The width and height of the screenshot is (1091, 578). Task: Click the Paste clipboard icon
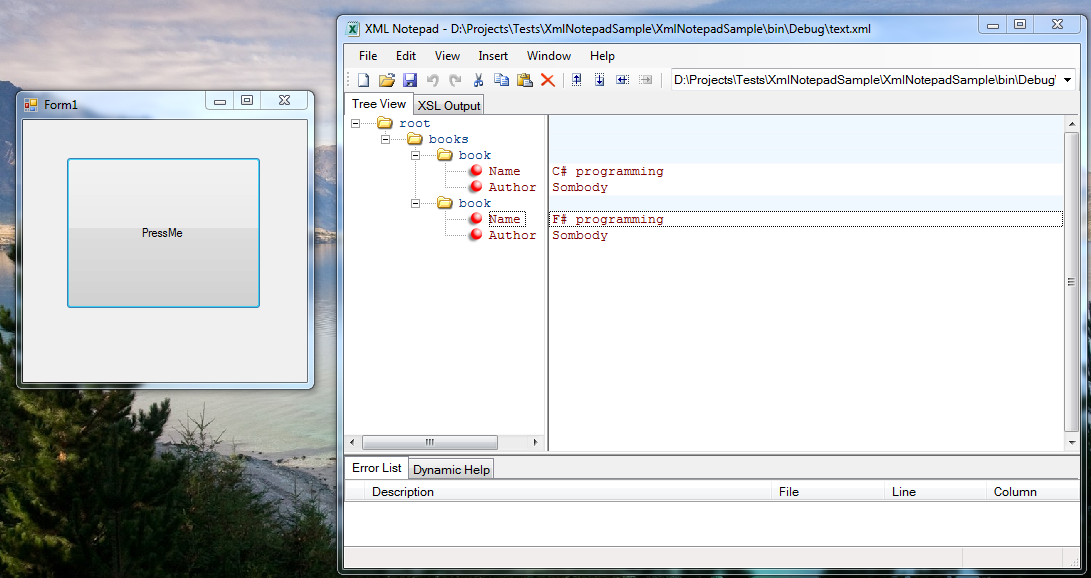point(525,80)
